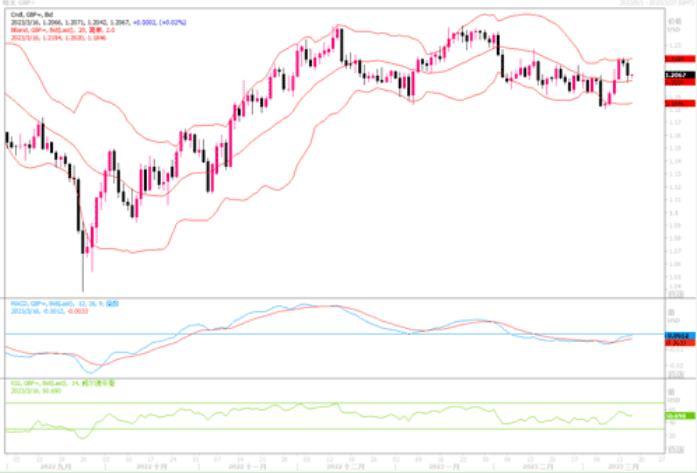Click the black 1.2067 current price tag
The width and height of the screenshot is (697, 473).
[680, 75]
